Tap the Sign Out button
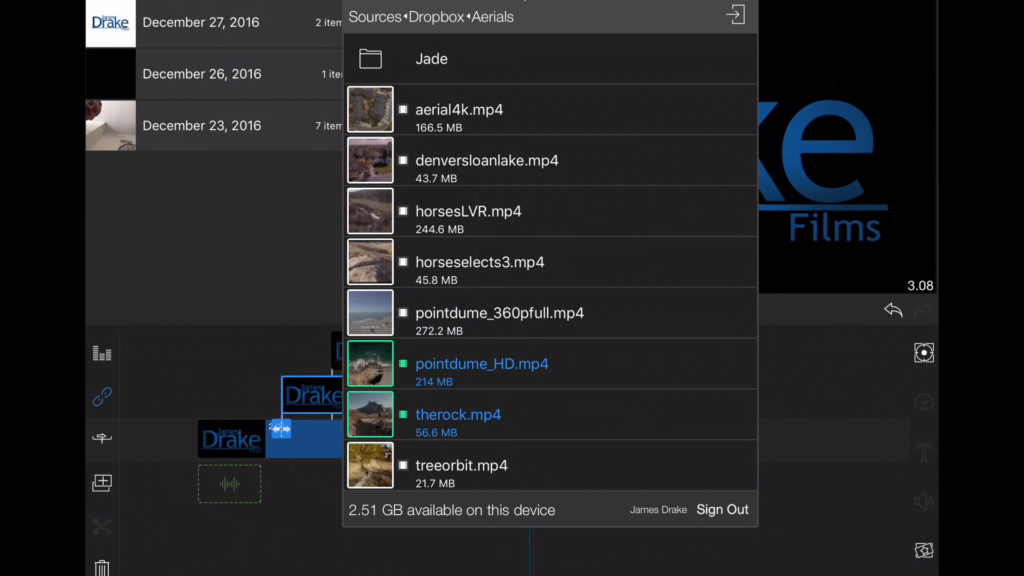 [722, 509]
